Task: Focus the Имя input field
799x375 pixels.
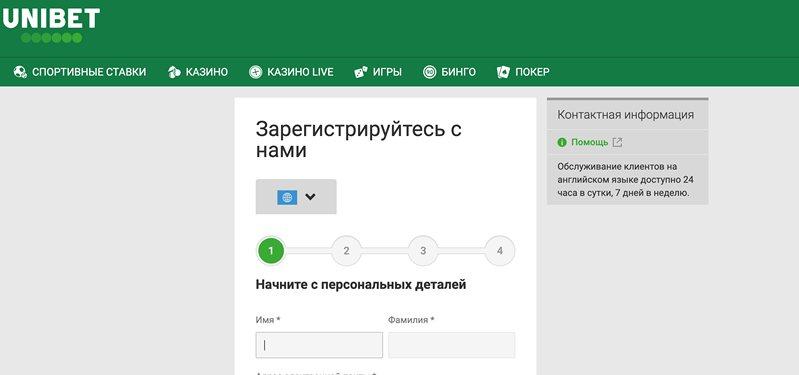Action: [319, 345]
